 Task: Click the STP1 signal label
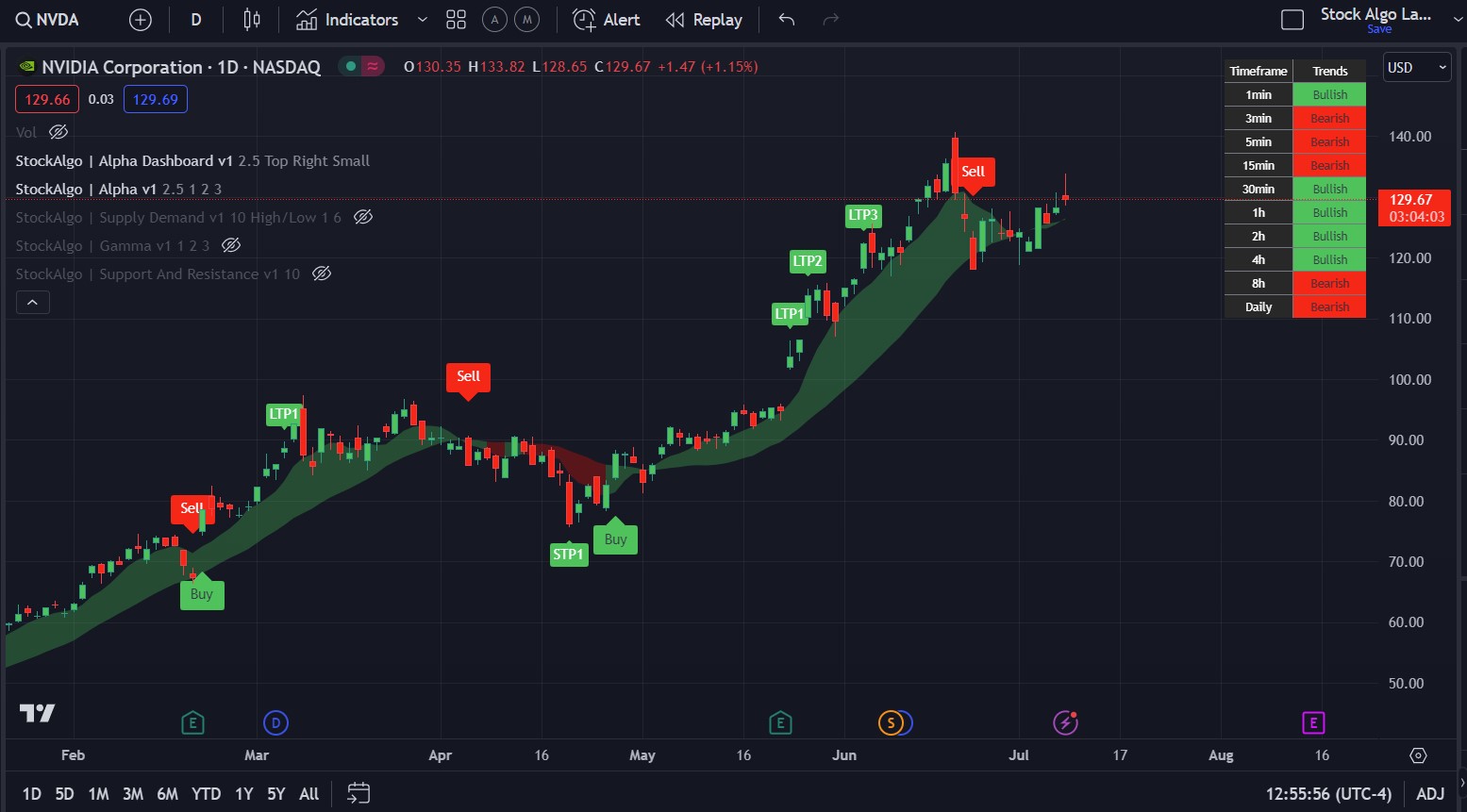pyautogui.click(x=569, y=555)
